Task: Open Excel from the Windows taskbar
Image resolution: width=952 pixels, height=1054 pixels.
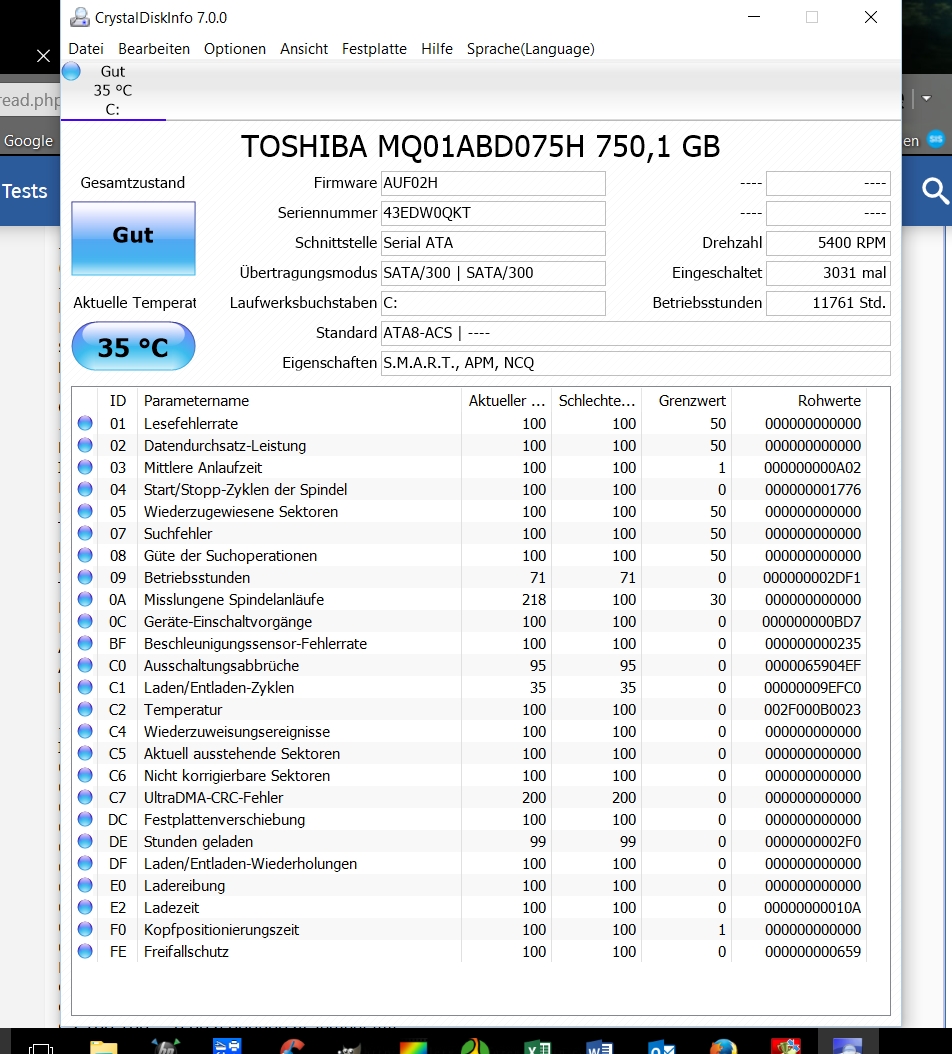Action: (539, 1046)
